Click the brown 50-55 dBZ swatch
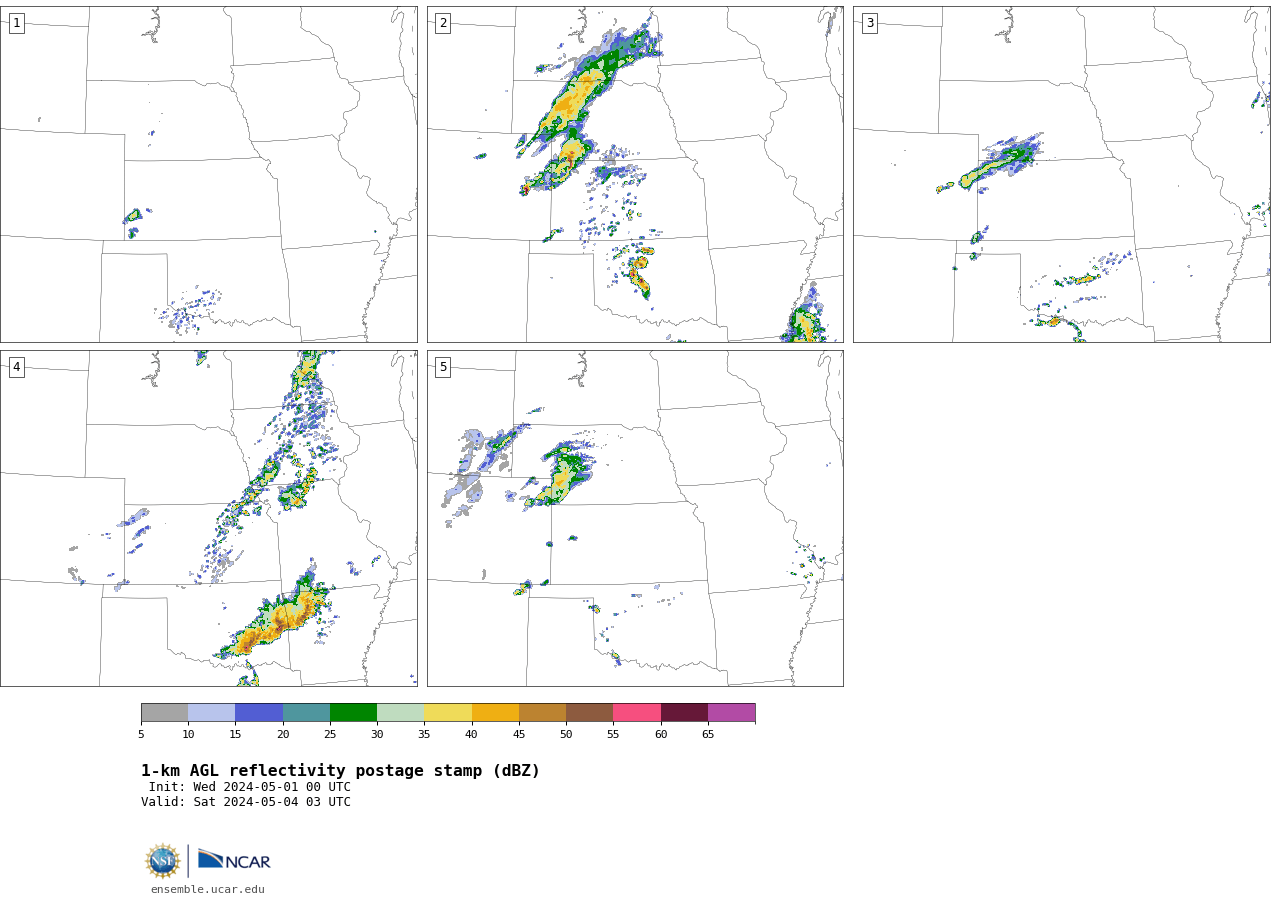1280x901 pixels. 589,712
